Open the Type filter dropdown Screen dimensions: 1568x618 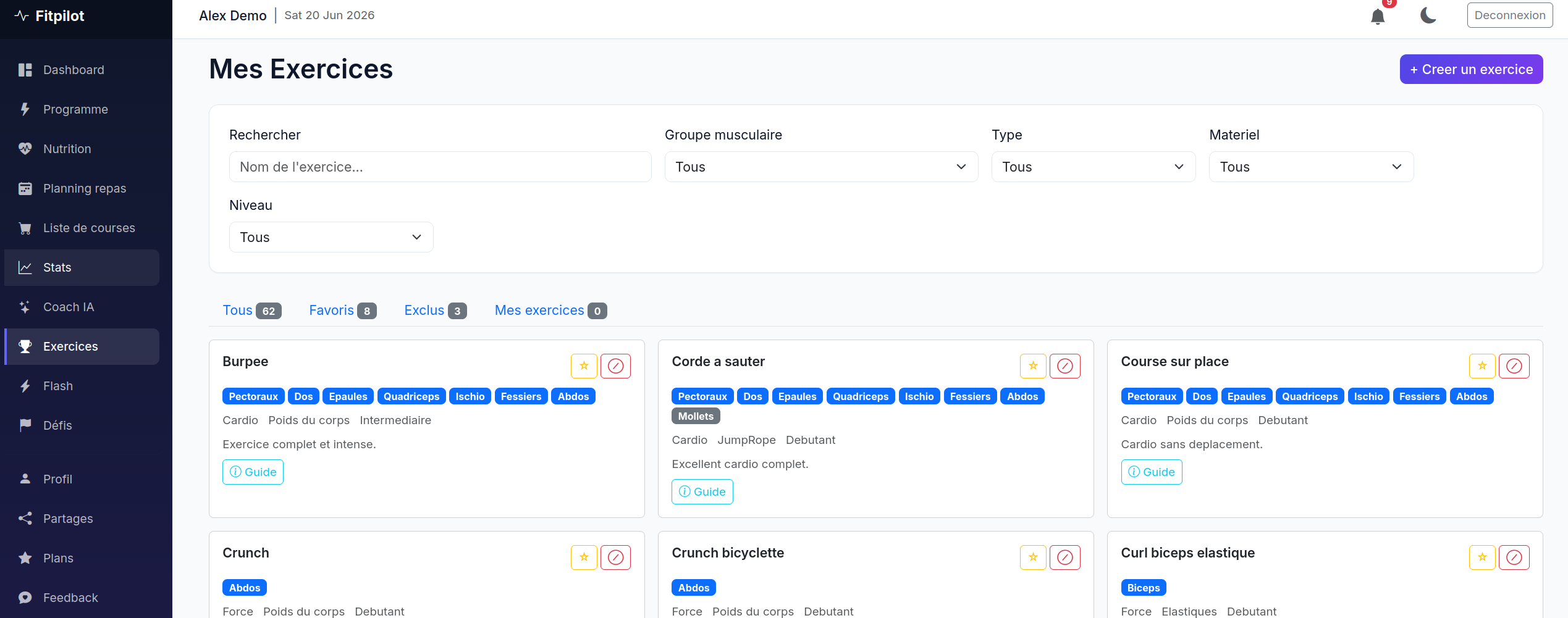tap(1093, 167)
